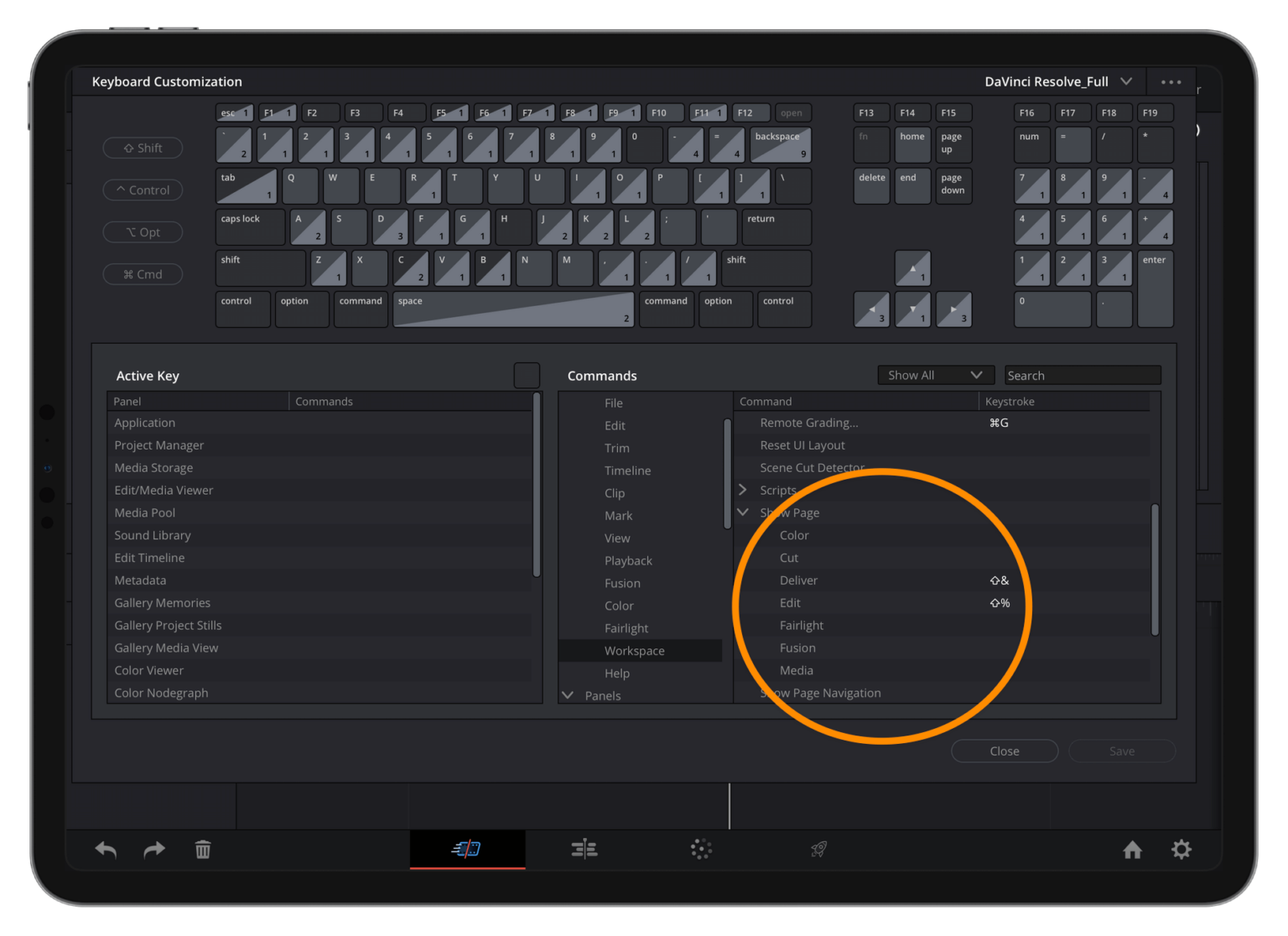Toggle the Cmd modifier key

coord(143,273)
